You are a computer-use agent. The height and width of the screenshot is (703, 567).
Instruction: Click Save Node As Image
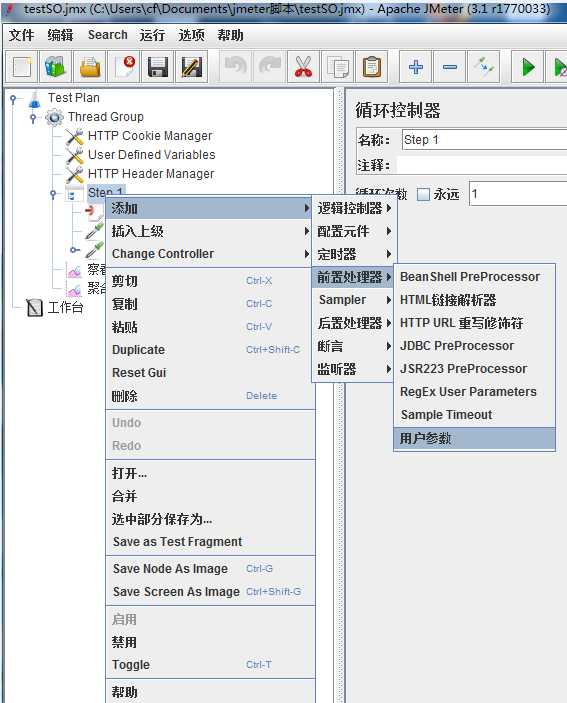point(211,569)
